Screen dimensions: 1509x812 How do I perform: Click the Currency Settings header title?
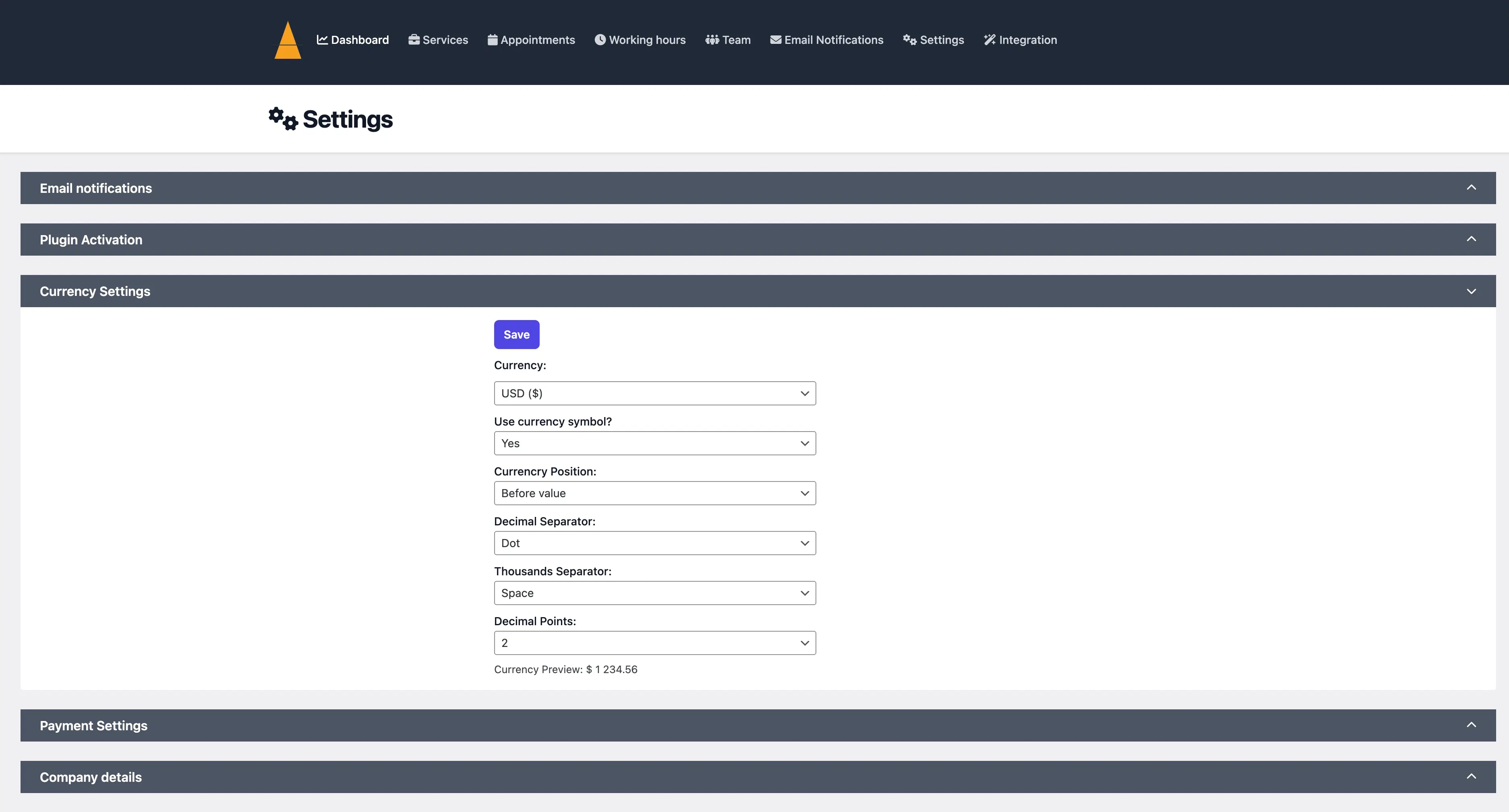click(x=95, y=291)
